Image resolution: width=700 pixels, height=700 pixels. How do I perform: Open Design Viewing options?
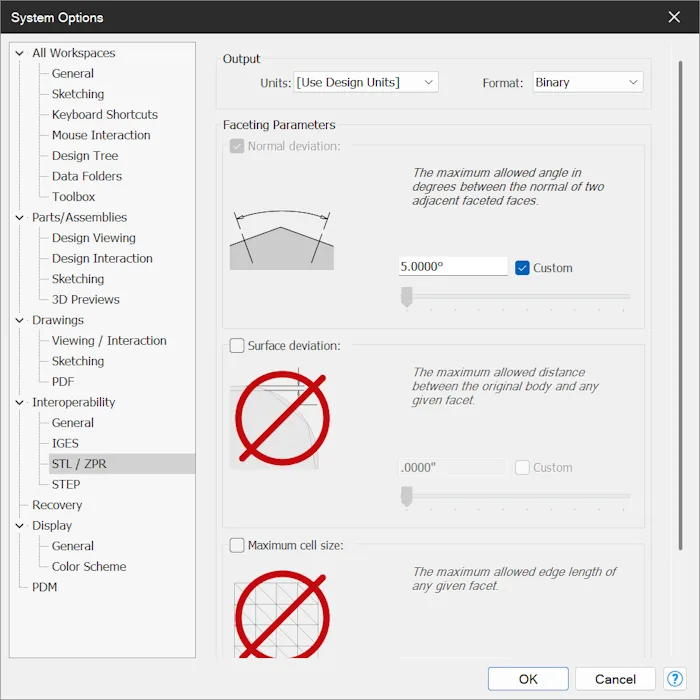click(x=93, y=238)
